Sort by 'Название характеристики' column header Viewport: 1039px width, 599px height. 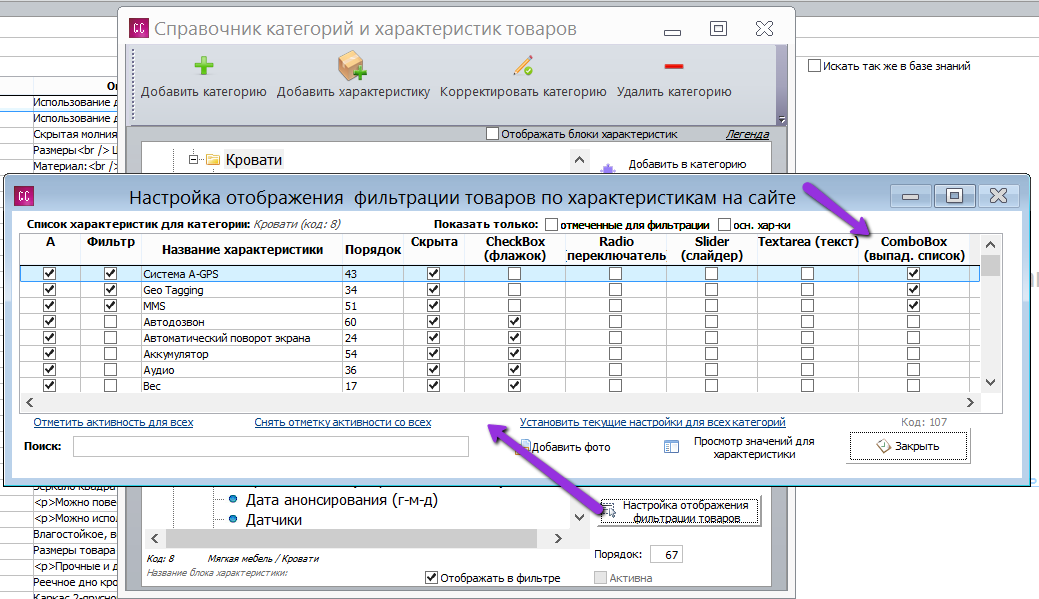pyautogui.click(x=243, y=250)
